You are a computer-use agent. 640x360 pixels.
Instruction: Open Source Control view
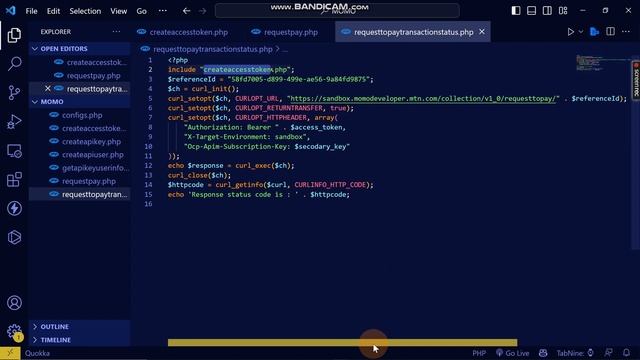pyautogui.click(x=14, y=93)
